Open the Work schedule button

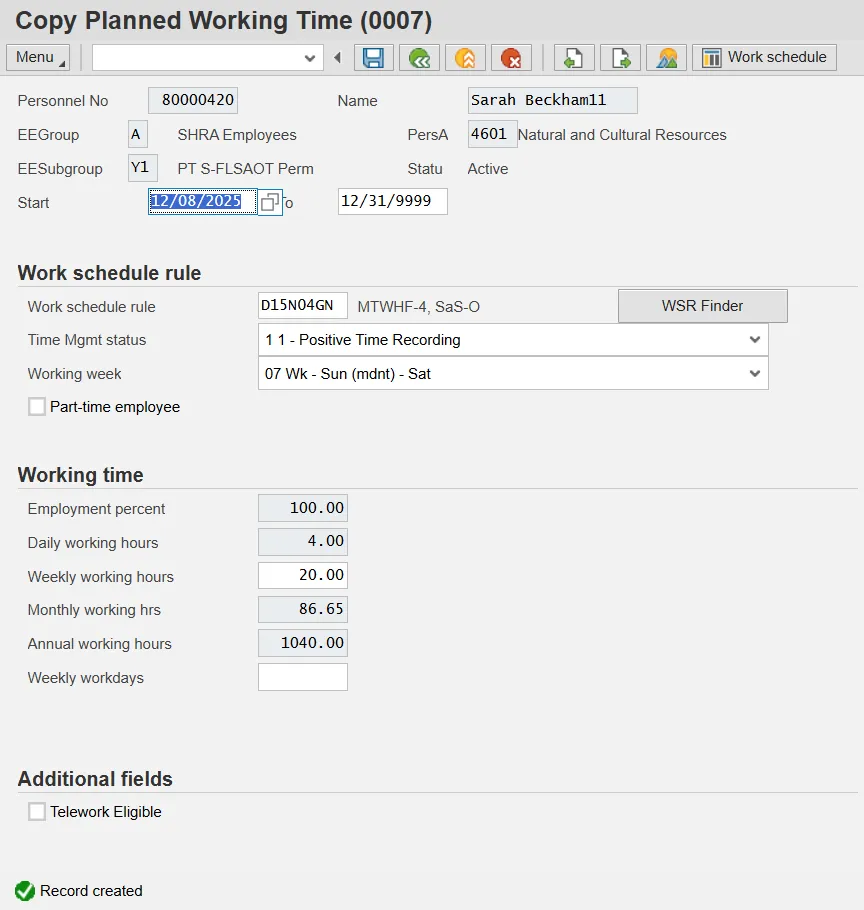point(764,57)
